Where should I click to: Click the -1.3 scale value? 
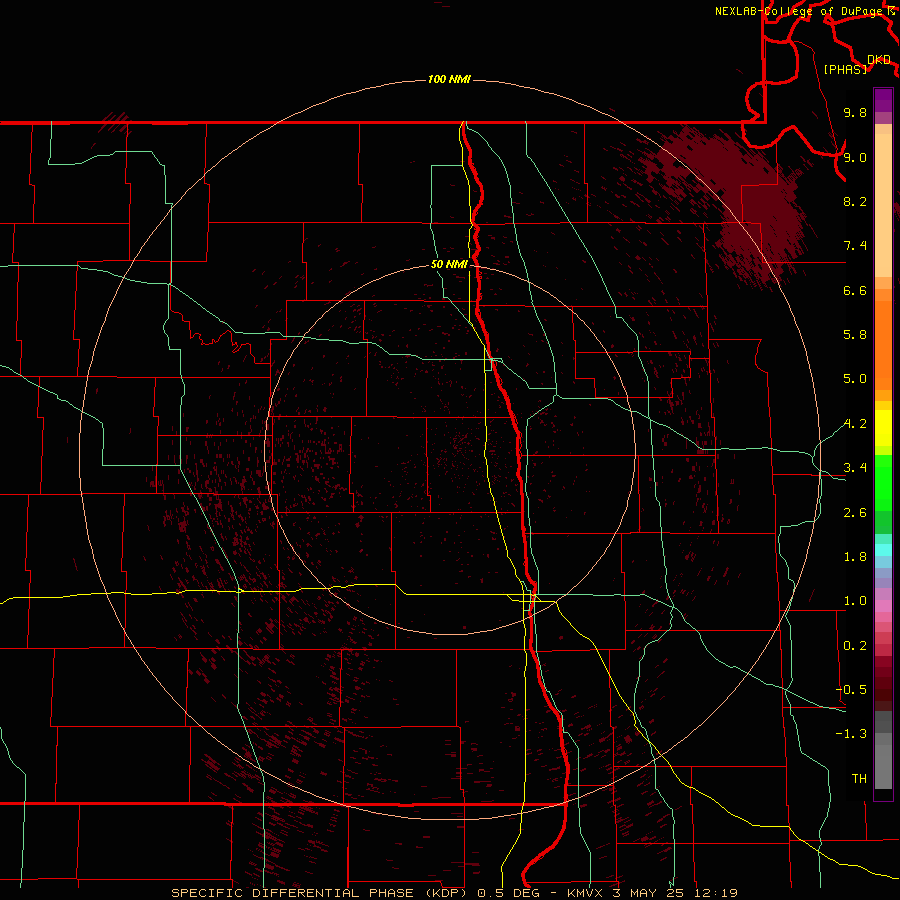(851, 734)
